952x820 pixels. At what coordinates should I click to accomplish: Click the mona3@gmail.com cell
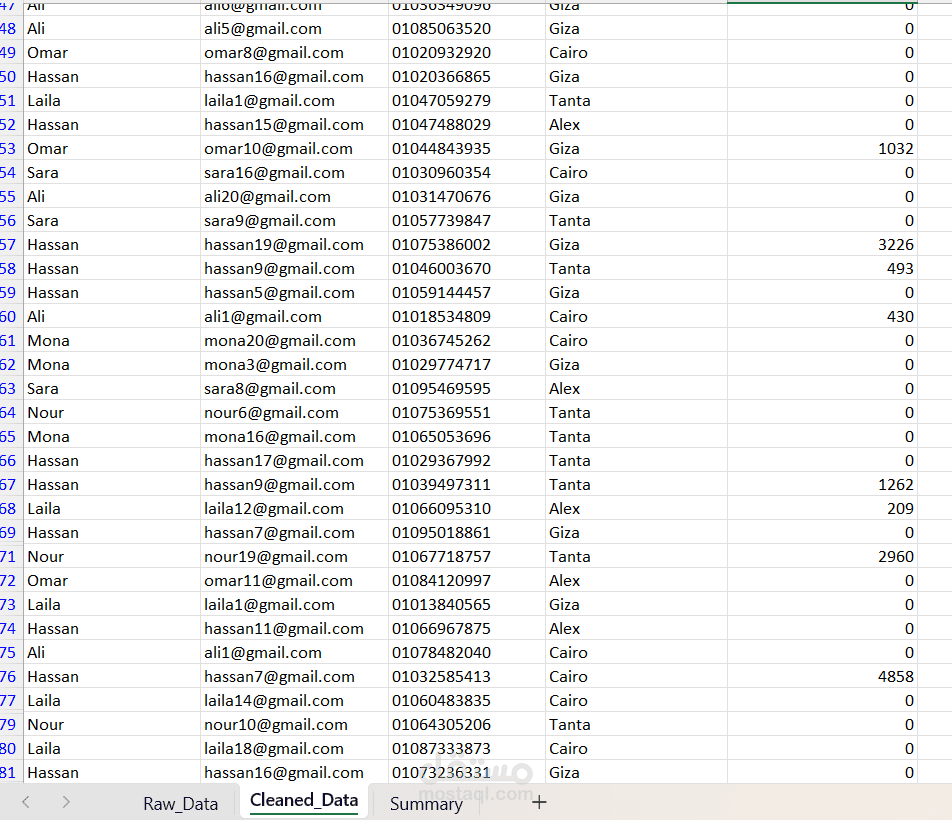[294, 365]
